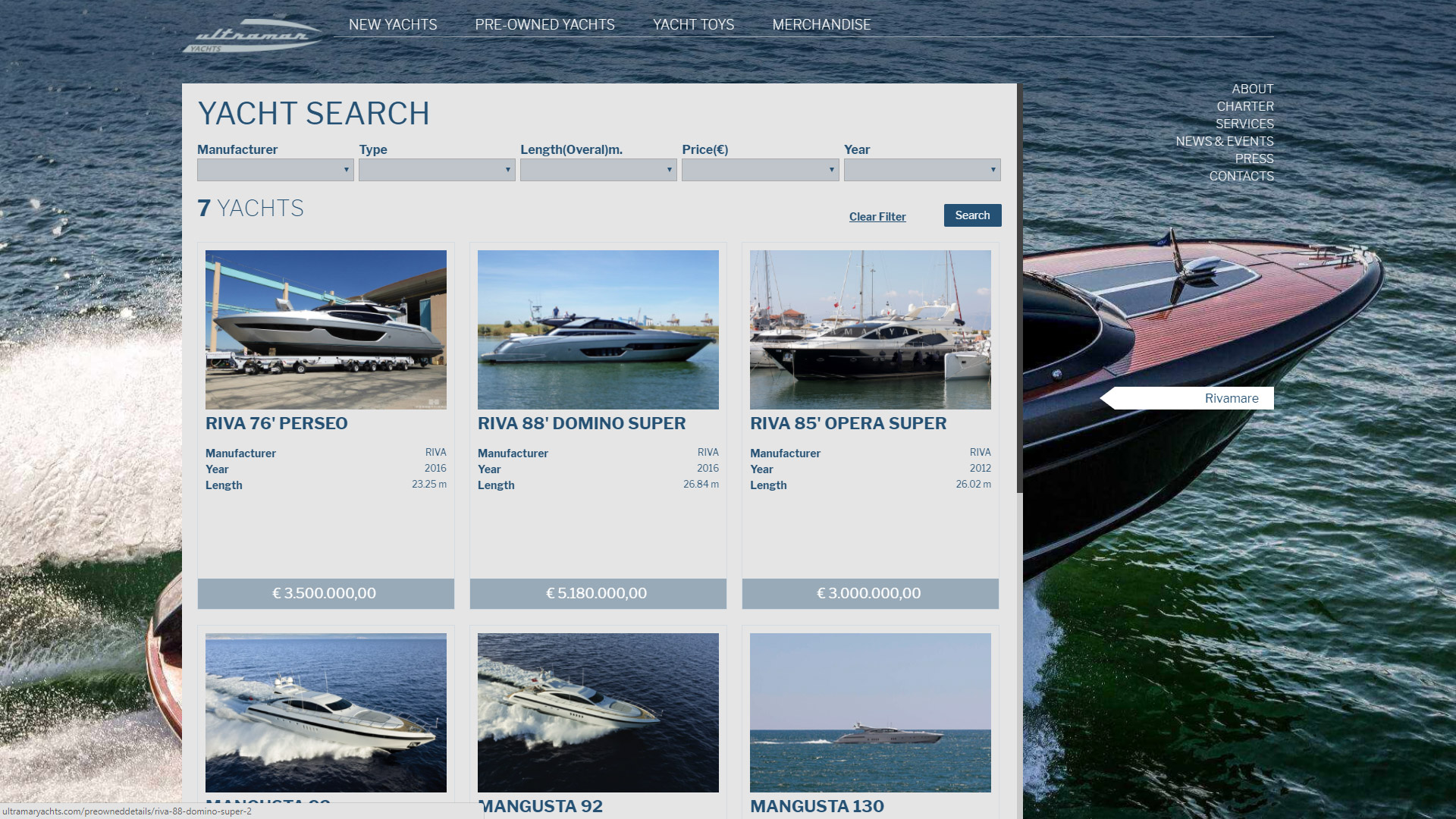The height and width of the screenshot is (819, 1456).
Task: Click RIVA 85' OPERA SUPER title
Action: click(849, 423)
